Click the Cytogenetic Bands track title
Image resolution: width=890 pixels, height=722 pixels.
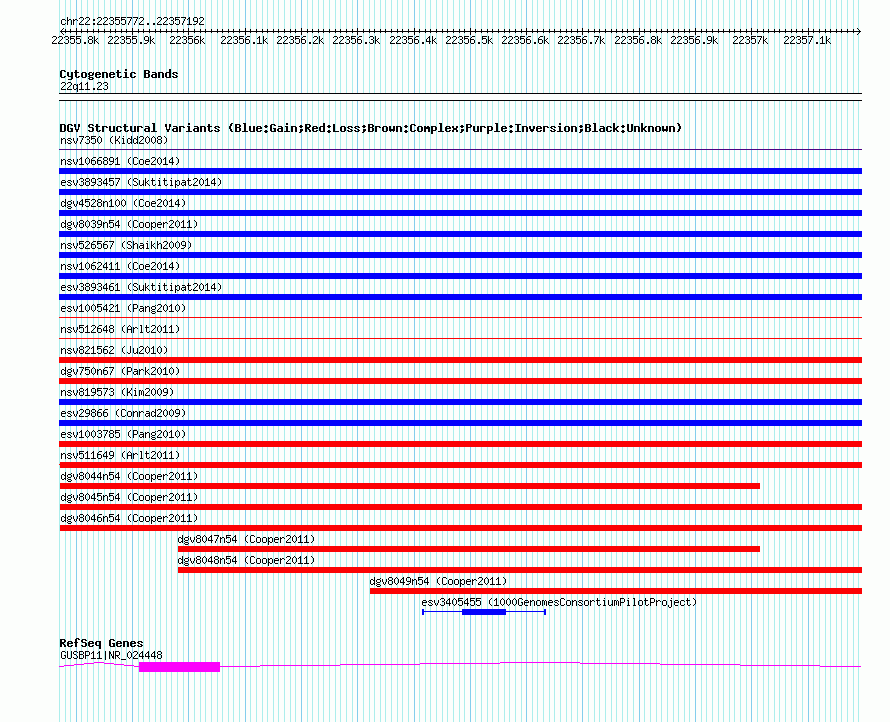coord(119,74)
